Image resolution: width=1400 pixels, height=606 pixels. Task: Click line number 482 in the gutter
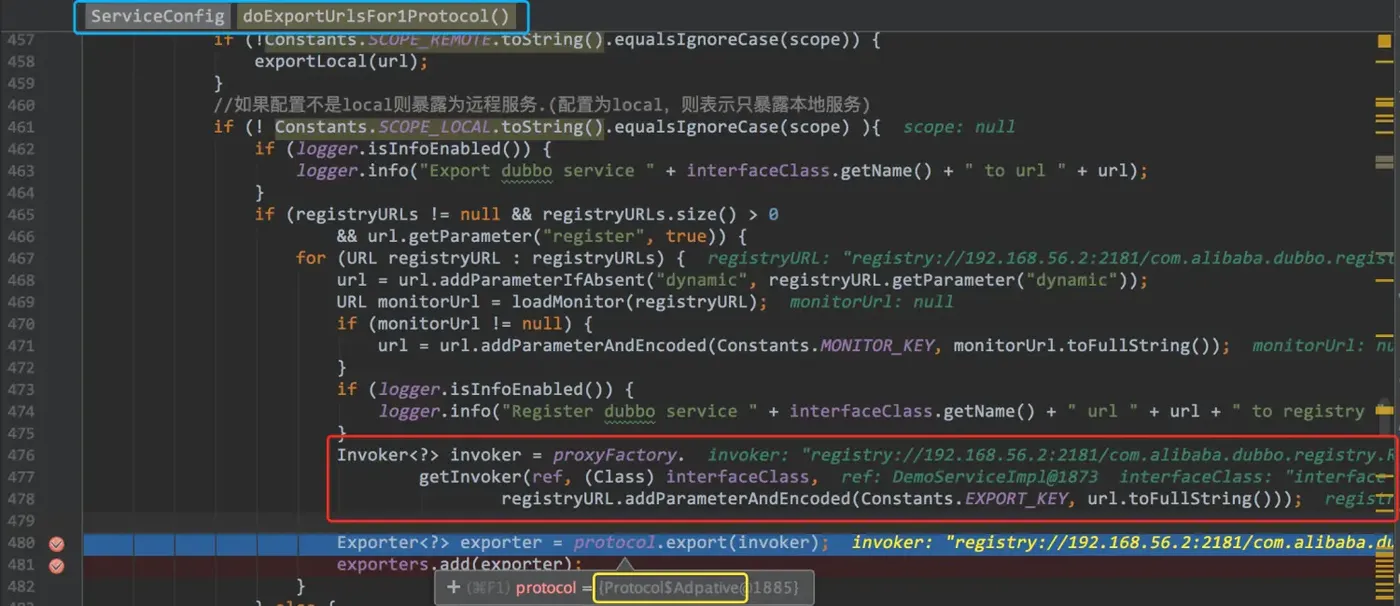click(x=21, y=586)
